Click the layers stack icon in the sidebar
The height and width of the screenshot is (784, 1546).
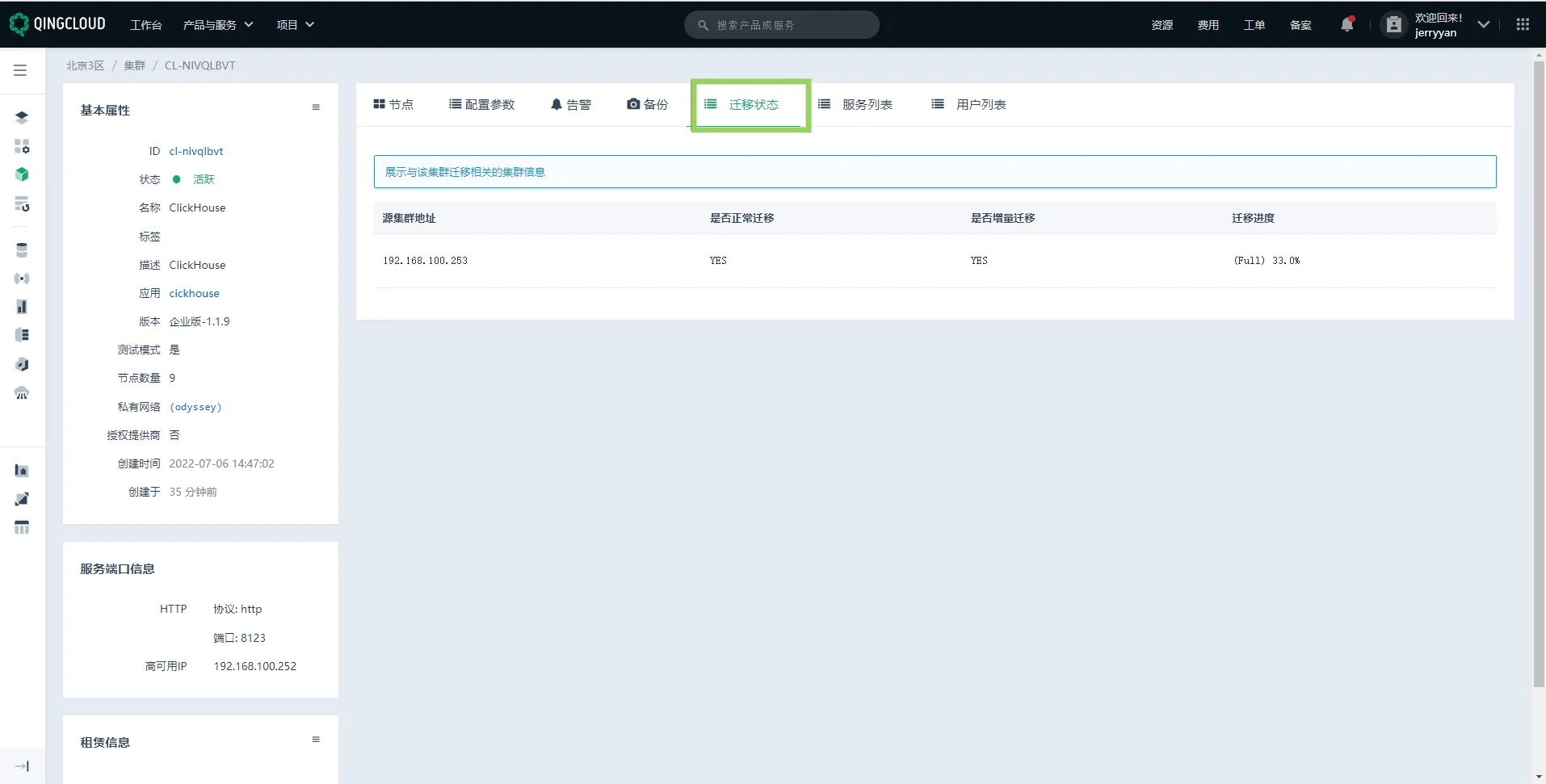click(x=22, y=118)
